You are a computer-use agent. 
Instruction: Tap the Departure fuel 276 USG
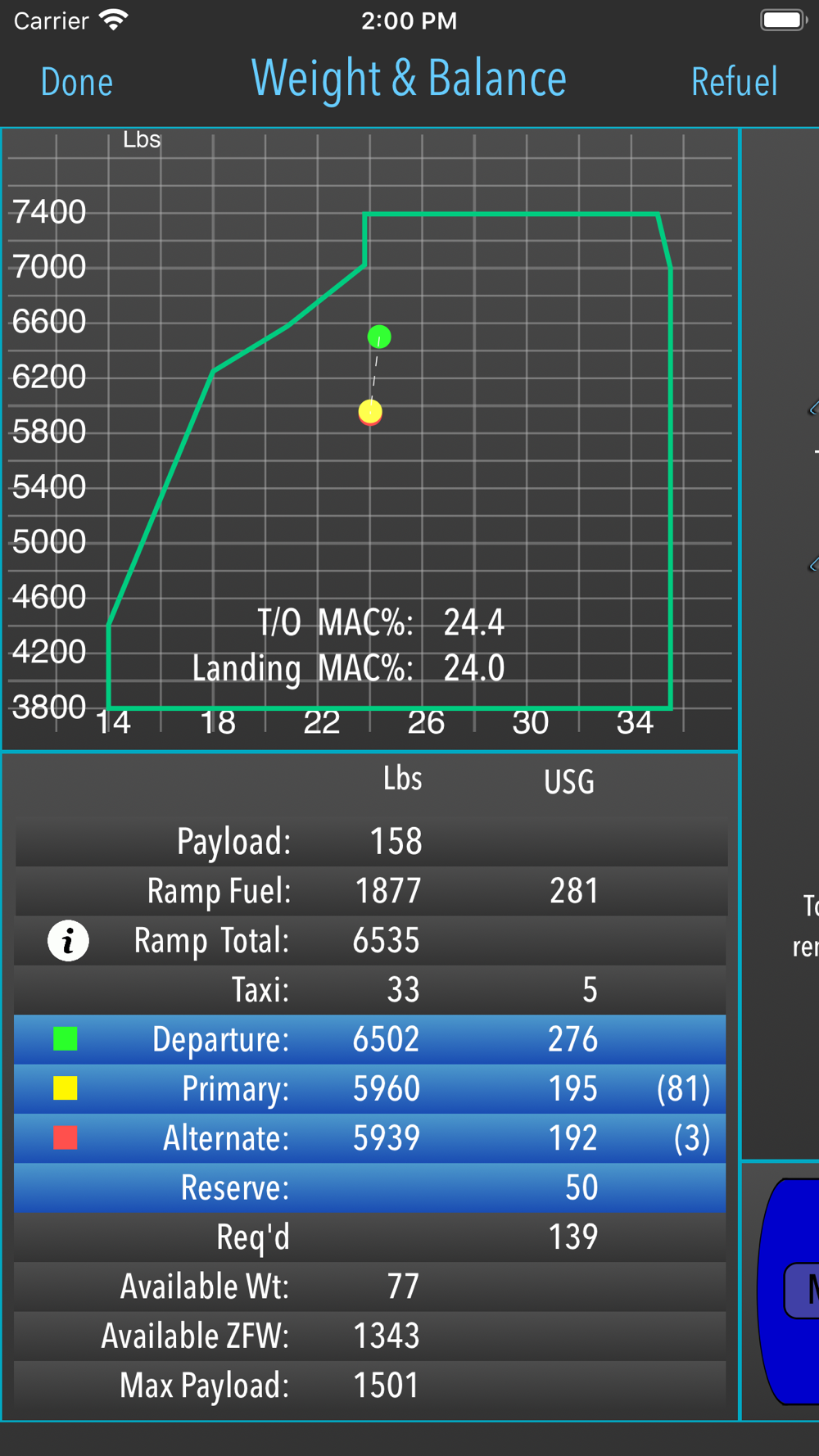click(x=573, y=1039)
